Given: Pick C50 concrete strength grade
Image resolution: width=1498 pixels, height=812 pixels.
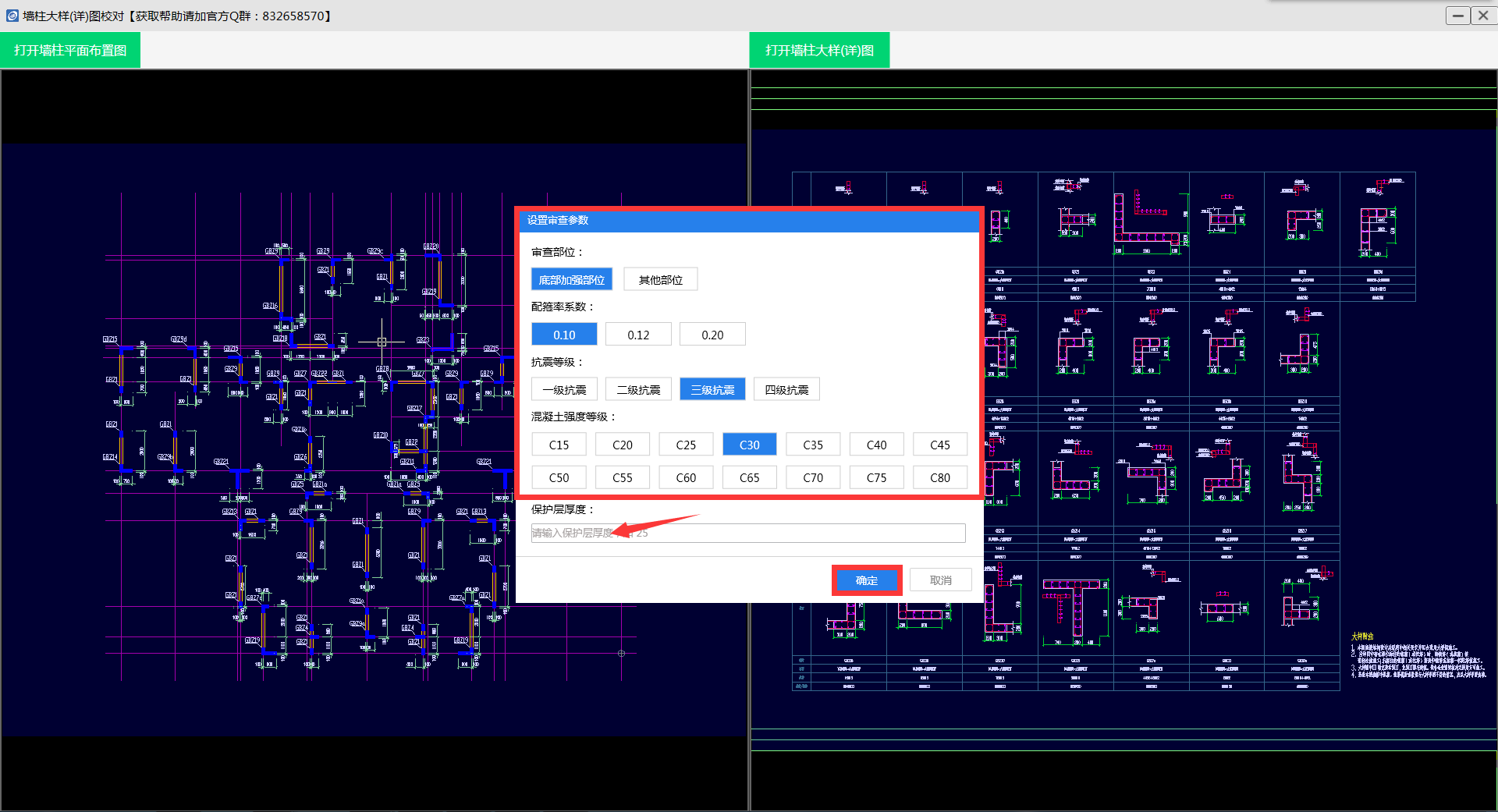Looking at the screenshot, I should (559, 477).
